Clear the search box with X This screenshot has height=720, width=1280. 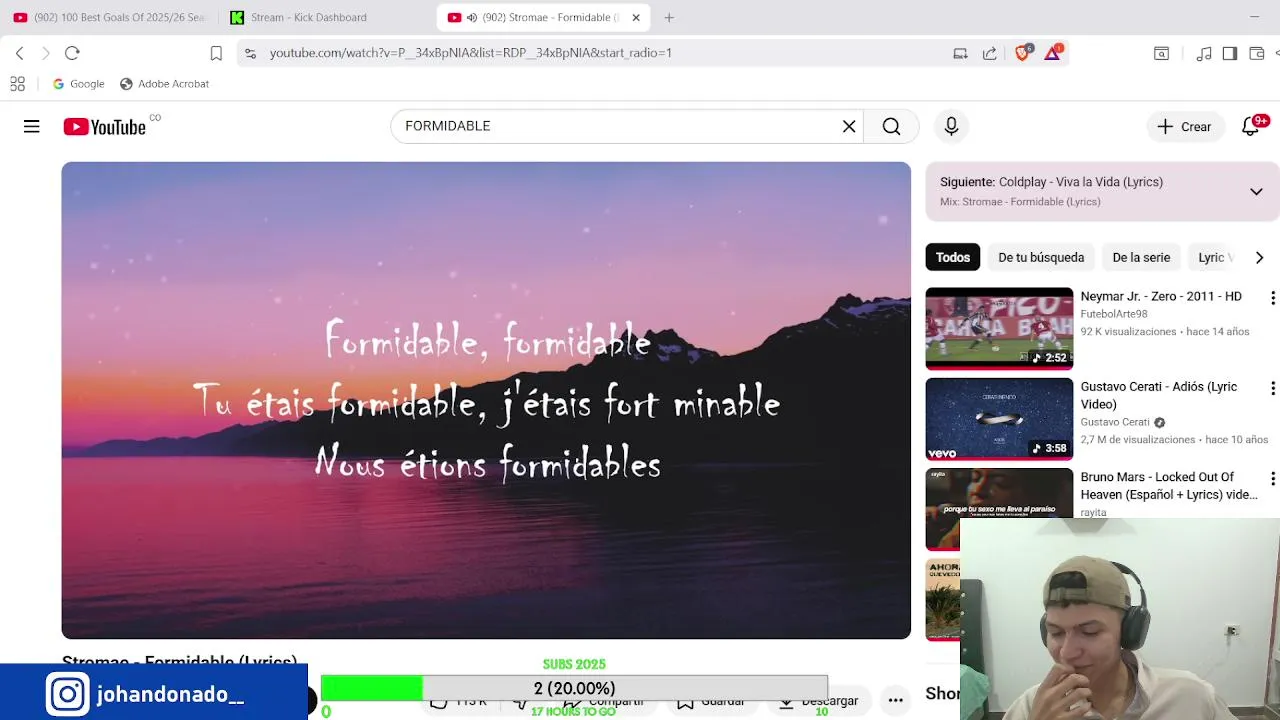tap(849, 126)
